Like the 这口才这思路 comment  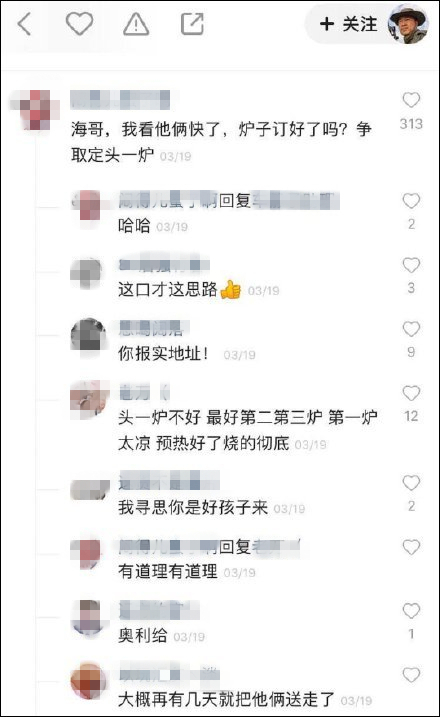pos(411,265)
